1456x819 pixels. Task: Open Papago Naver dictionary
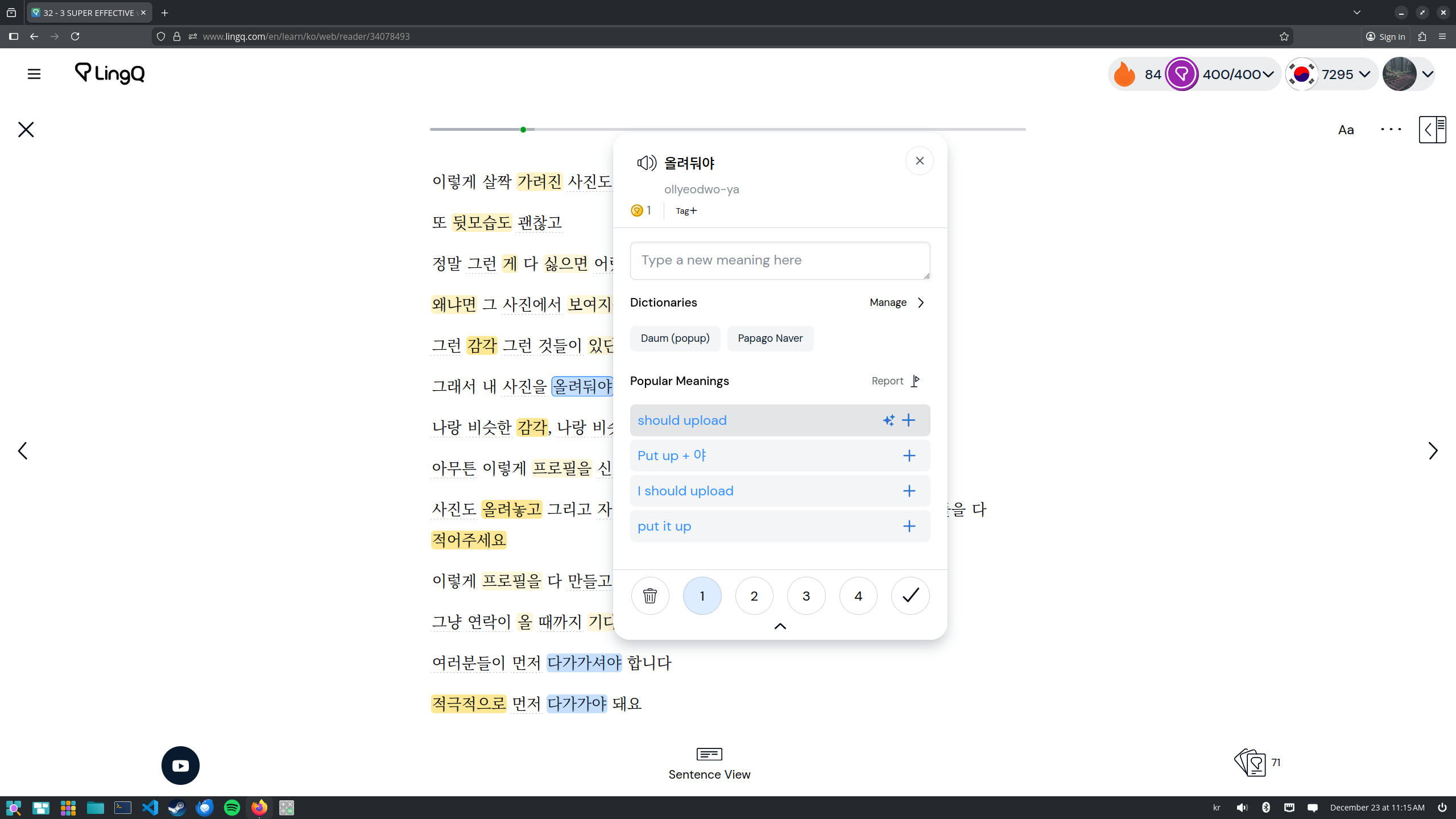(770, 338)
